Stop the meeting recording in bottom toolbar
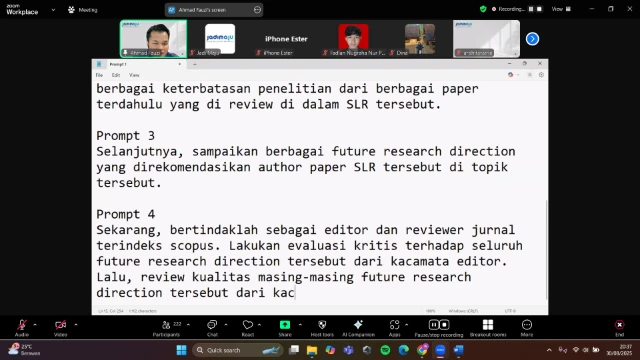640x360 pixels. (444, 324)
